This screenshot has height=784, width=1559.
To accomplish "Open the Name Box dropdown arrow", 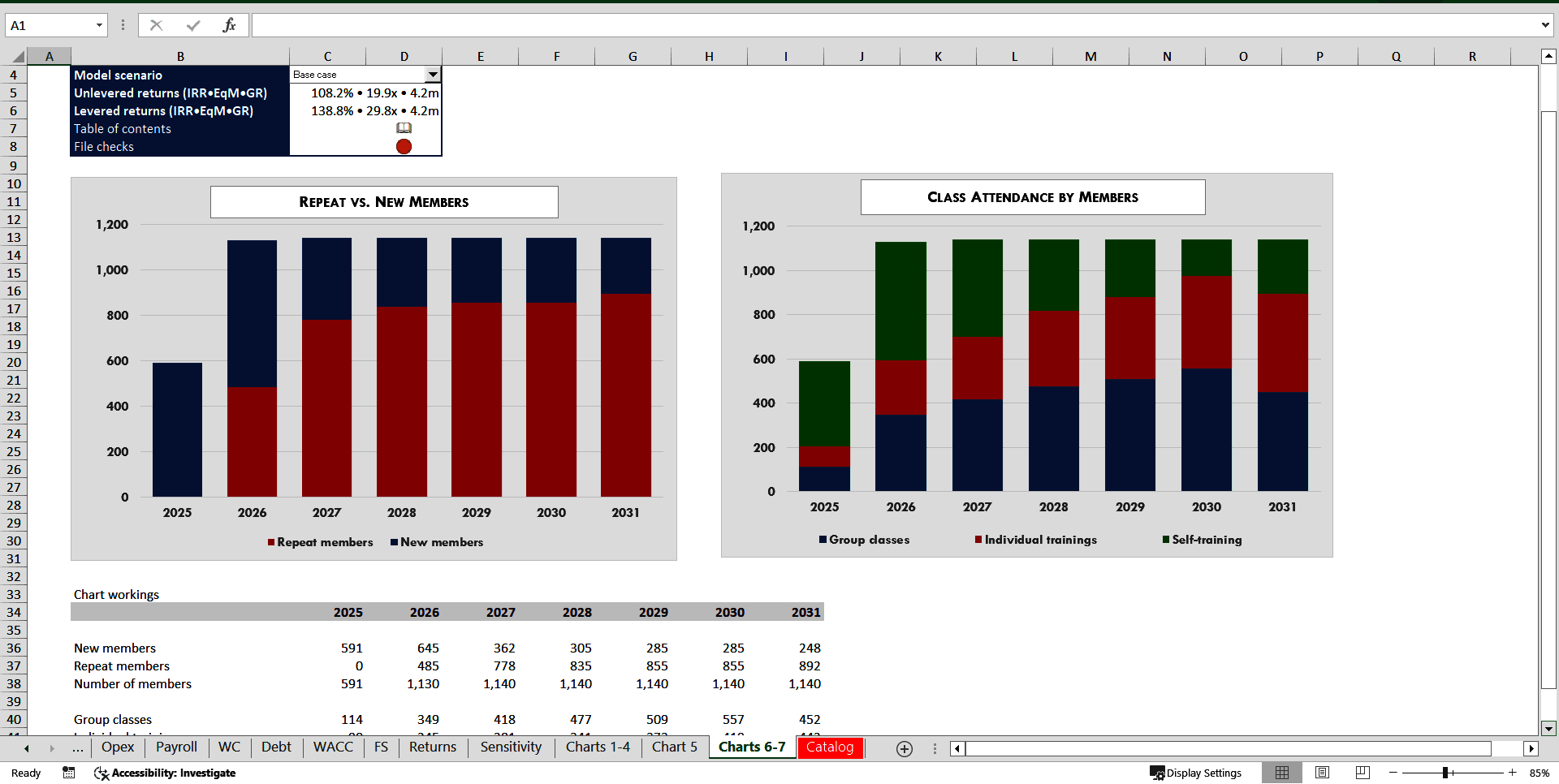I will 99,25.
